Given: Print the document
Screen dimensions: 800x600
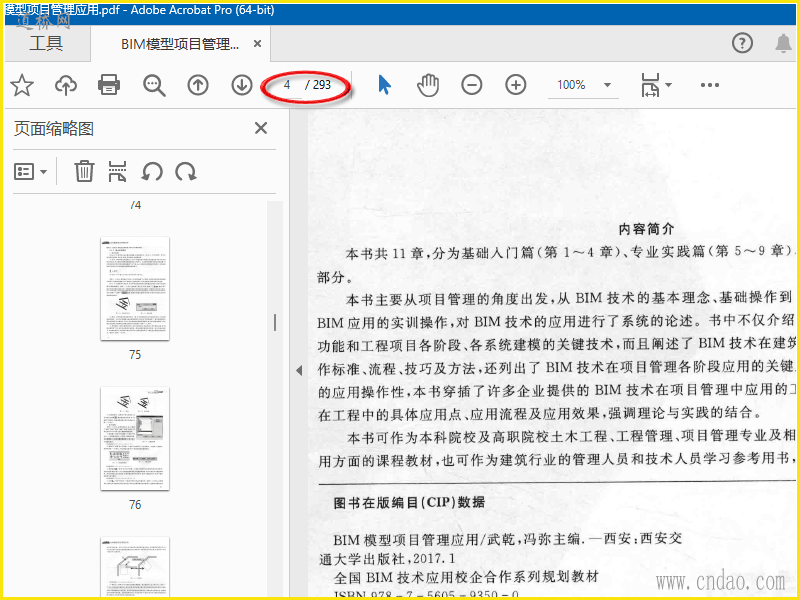Looking at the screenshot, I should pos(109,85).
